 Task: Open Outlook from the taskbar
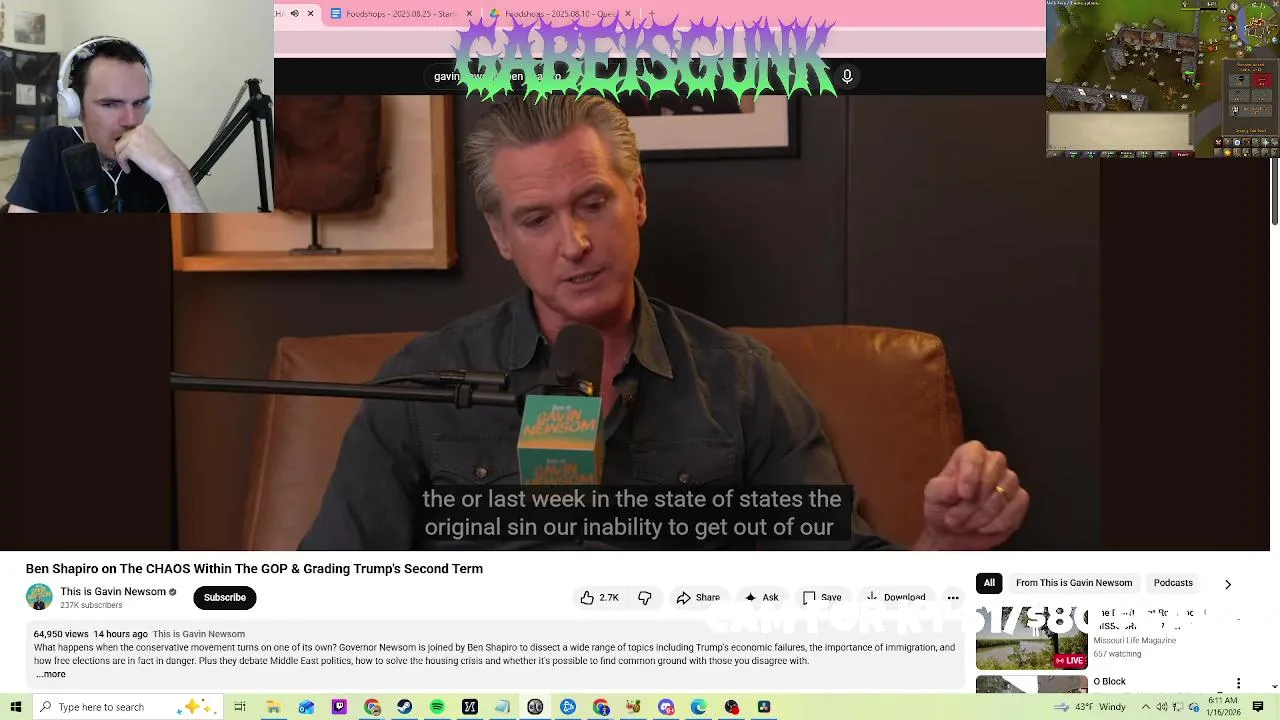point(306,707)
